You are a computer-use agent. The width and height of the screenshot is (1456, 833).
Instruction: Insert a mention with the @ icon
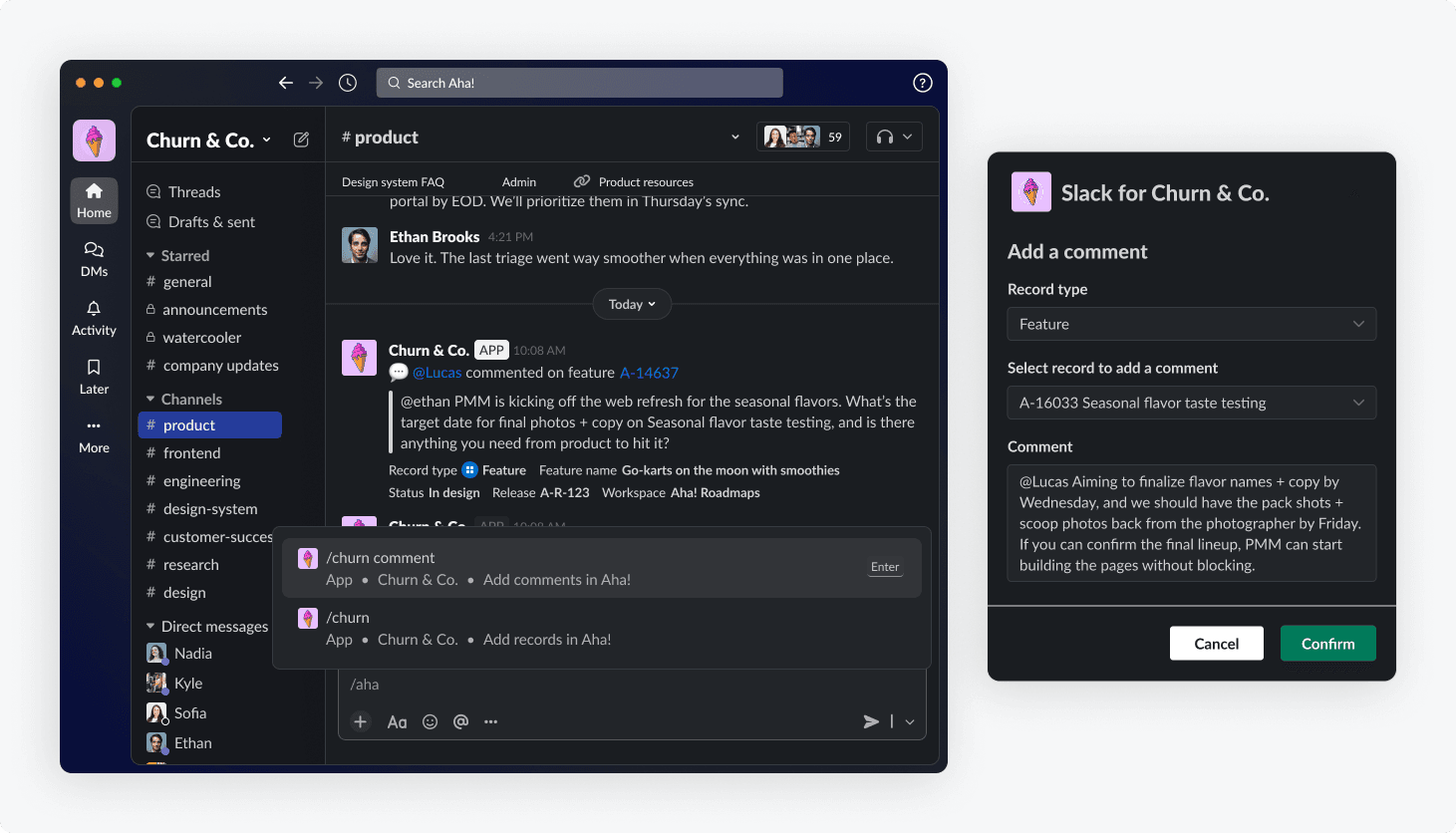click(460, 721)
